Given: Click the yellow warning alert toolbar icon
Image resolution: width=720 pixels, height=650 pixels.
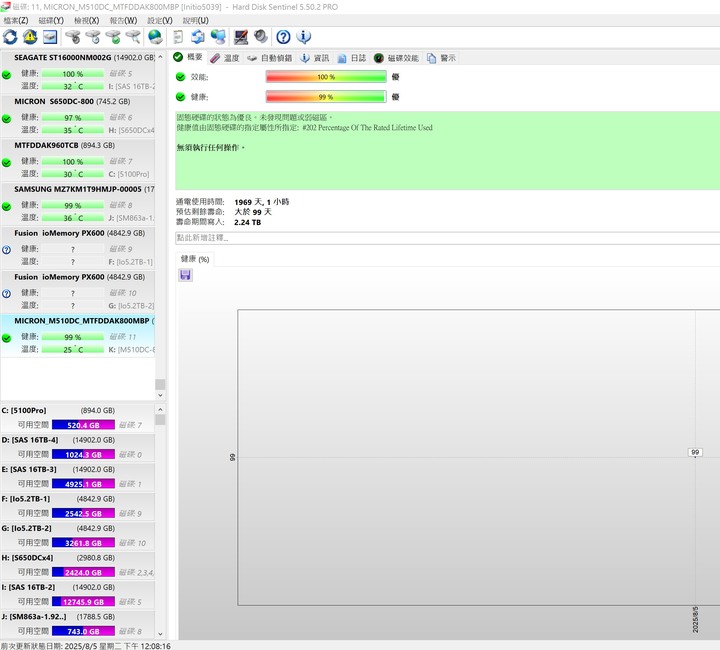Looking at the screenshot, I should (30, 37).
